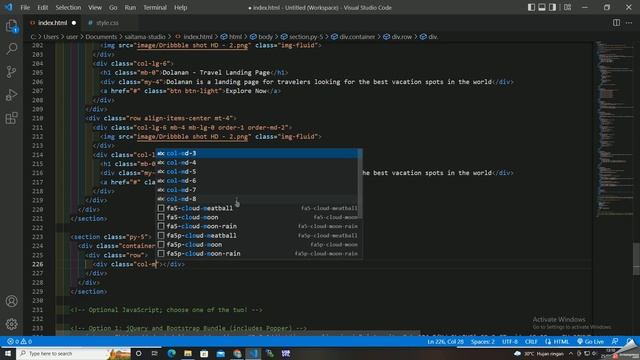This screenshot has width=640, height=360.
Task: Open the Source Control view
Action: point(11,72)
